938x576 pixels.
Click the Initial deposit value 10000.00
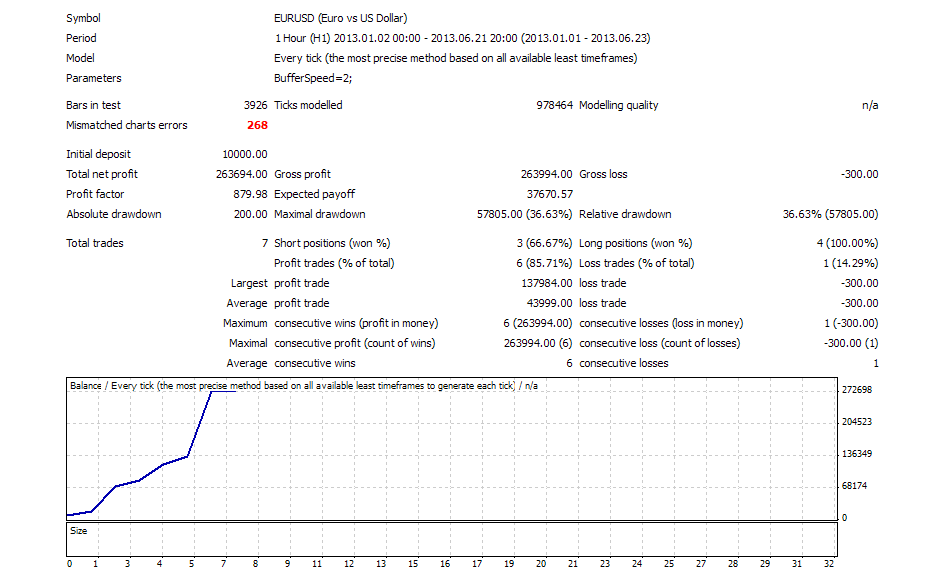(244, 154)
